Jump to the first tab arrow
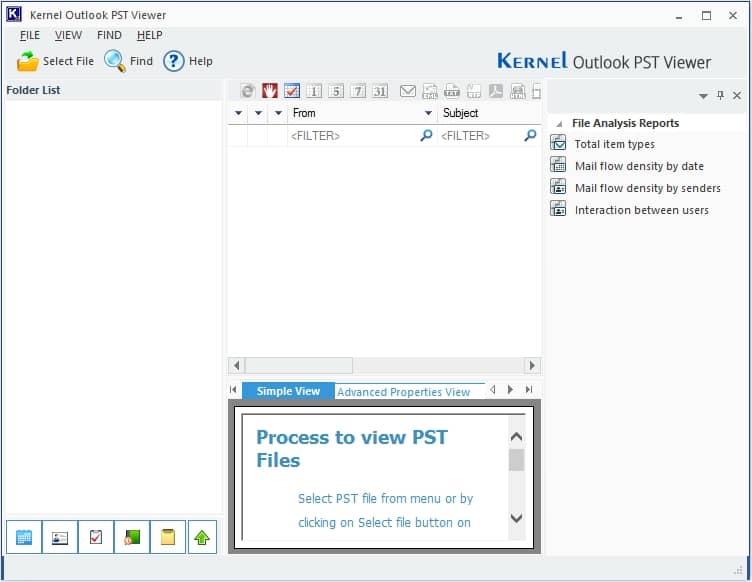 (x=233, y=390)
